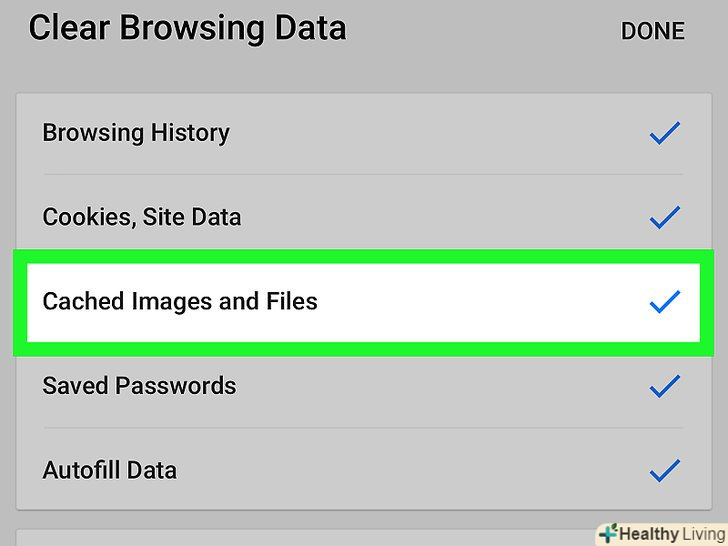The height and width of the screenshot is (546, 728).
Task: Select the Autofill Data label text
Action: [109, 470]
